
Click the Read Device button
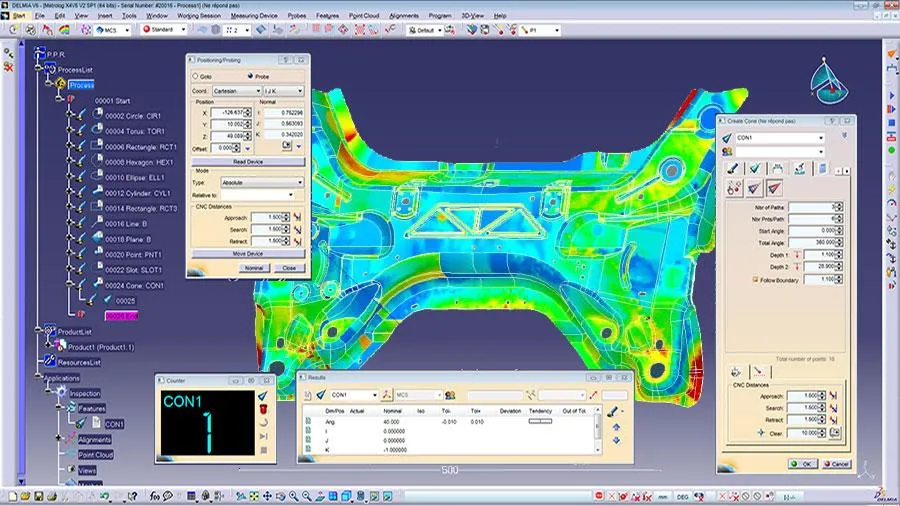(x=248, y=161)
